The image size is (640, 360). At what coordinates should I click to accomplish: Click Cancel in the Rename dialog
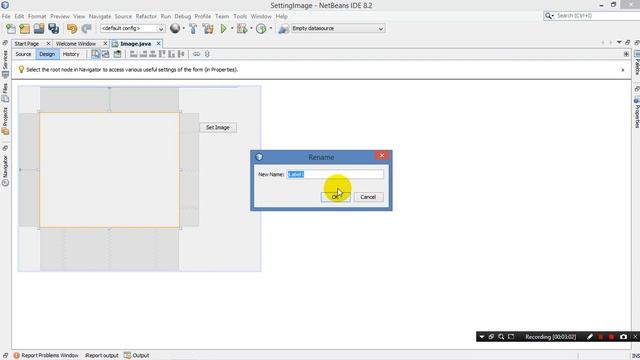(x=368, y=197)
